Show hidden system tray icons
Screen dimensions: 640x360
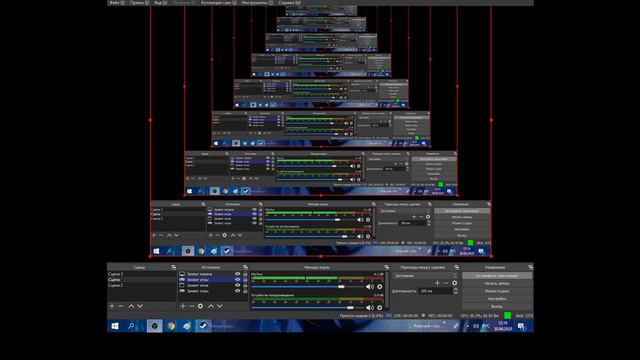[x=468, y=326]
